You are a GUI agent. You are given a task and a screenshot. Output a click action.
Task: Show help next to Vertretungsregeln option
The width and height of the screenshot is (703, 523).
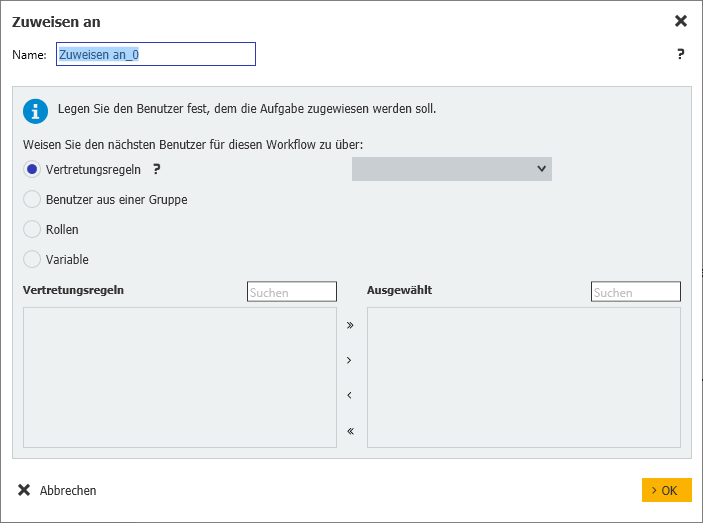coord(156,169)
